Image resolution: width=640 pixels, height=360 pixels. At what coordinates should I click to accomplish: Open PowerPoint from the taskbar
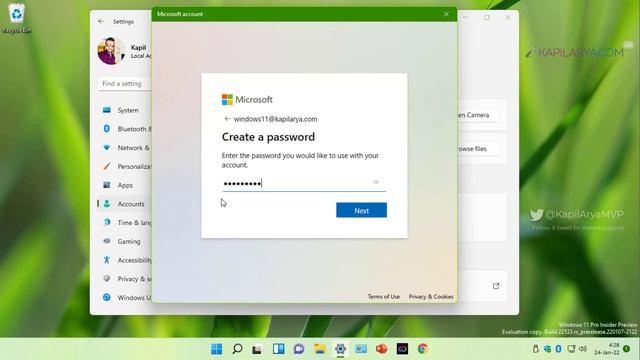(x=382, y=349)
